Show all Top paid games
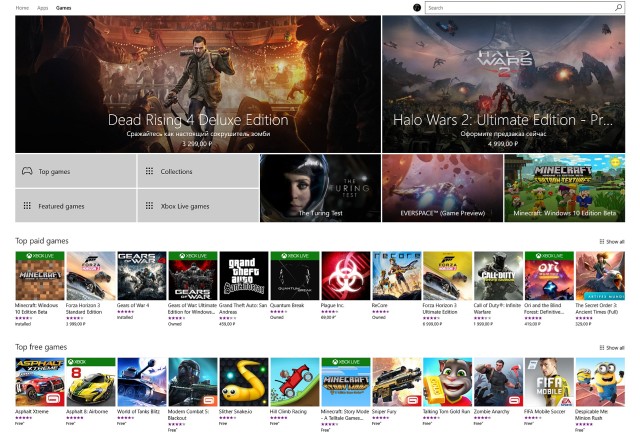 [x=612, y=242]
